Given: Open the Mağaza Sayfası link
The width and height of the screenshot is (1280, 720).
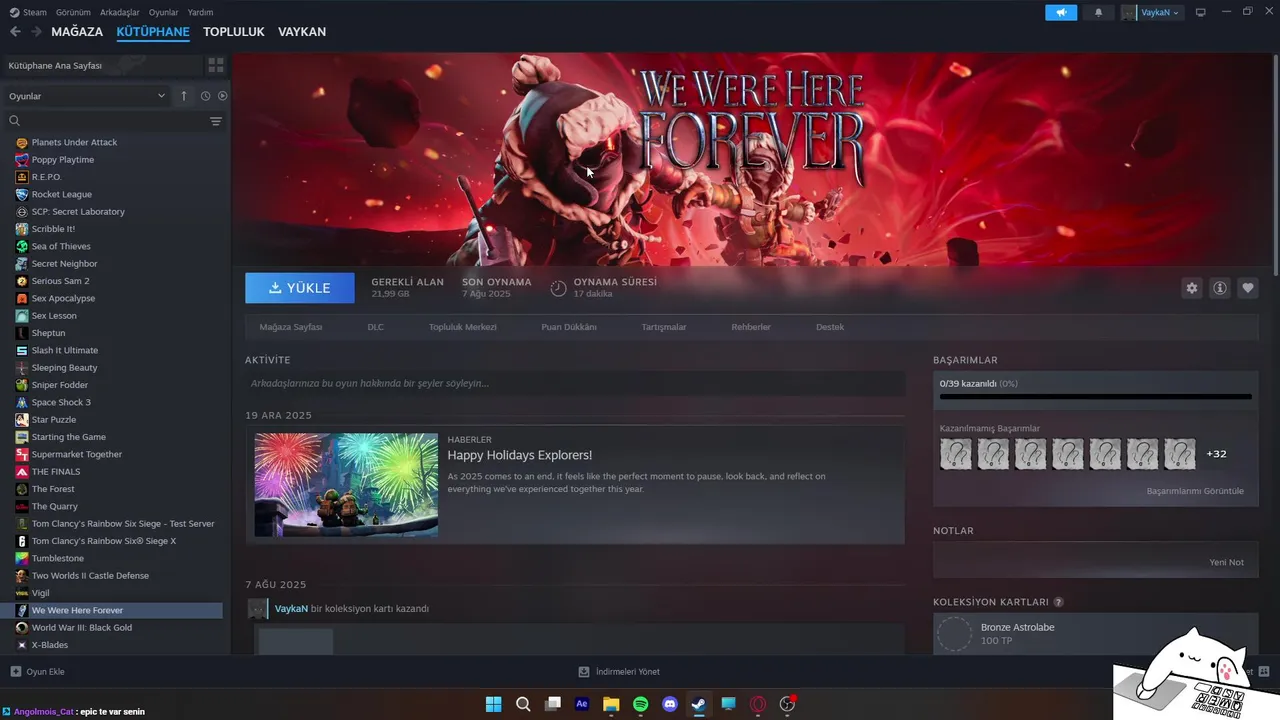Looking at the screenshot, I should tap(291, 327).
